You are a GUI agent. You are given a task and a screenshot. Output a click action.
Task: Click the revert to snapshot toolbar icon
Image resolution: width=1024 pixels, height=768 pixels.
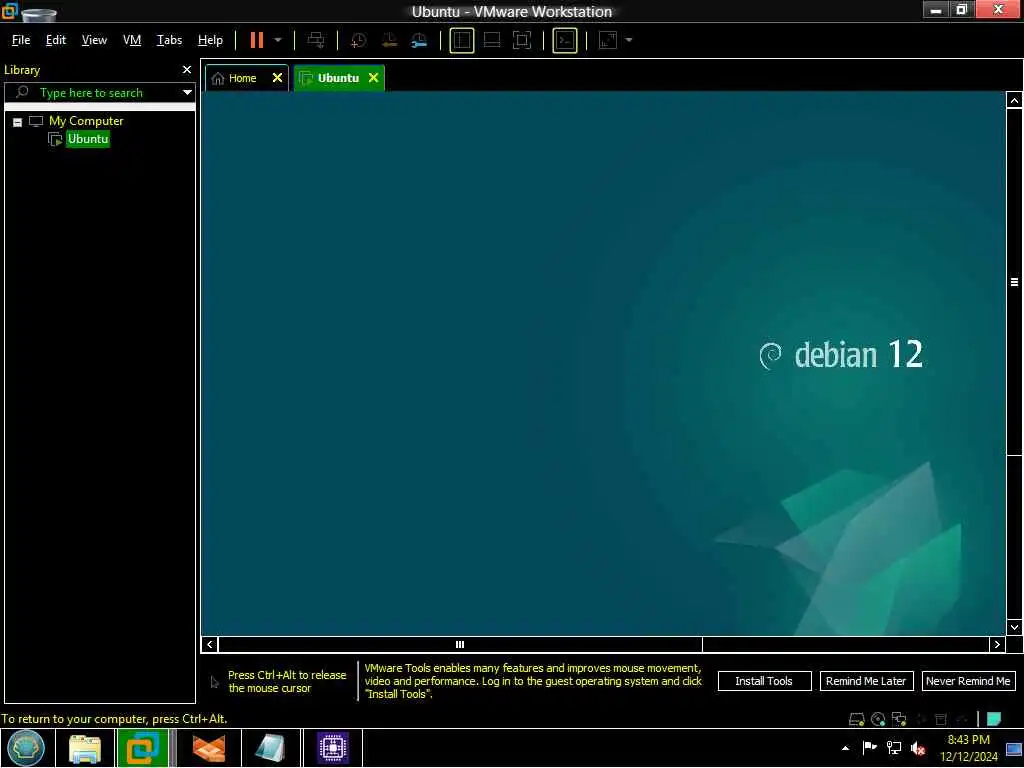(x=389, y=40)
